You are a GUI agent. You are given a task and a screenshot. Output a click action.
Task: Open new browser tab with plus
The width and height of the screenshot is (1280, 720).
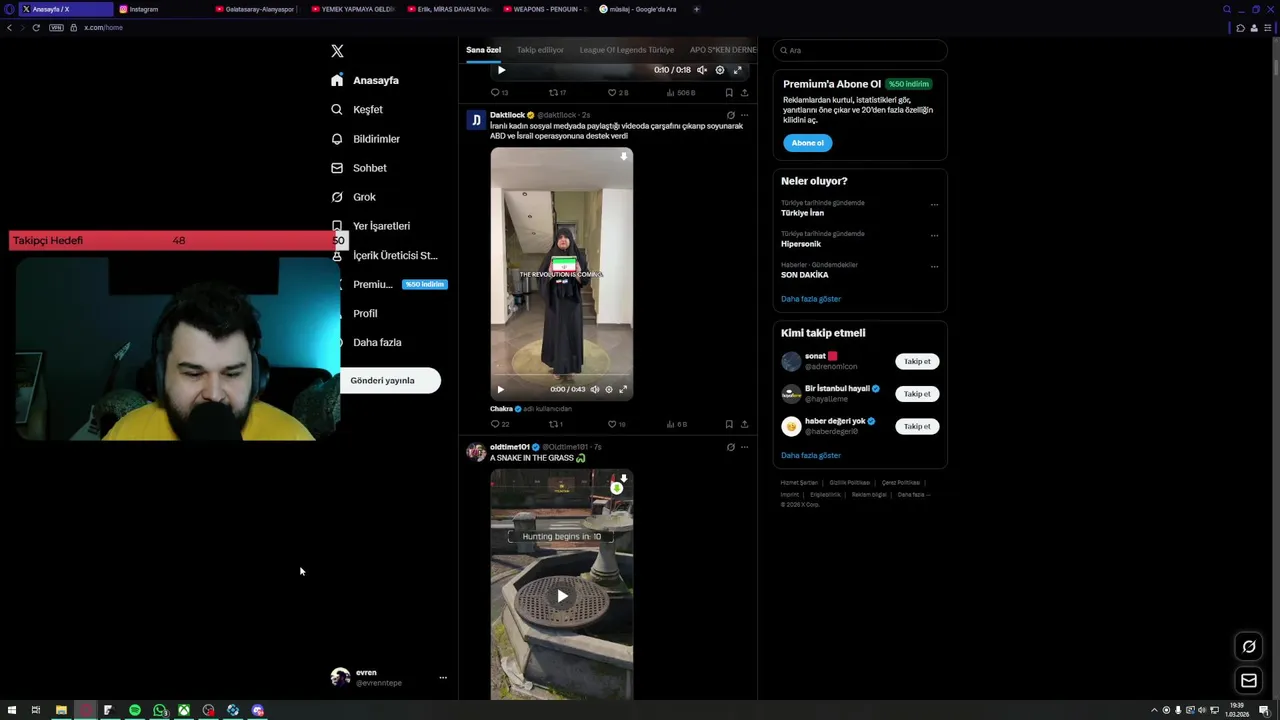click(696, 9)
